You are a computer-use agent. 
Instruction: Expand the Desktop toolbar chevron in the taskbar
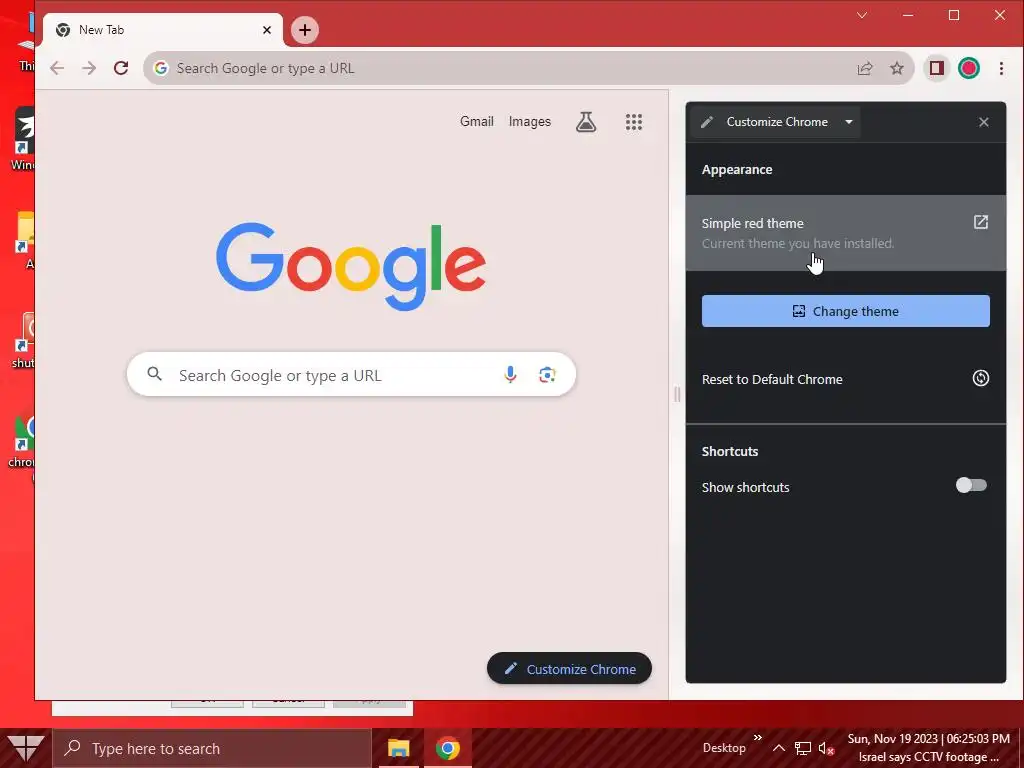758,738
